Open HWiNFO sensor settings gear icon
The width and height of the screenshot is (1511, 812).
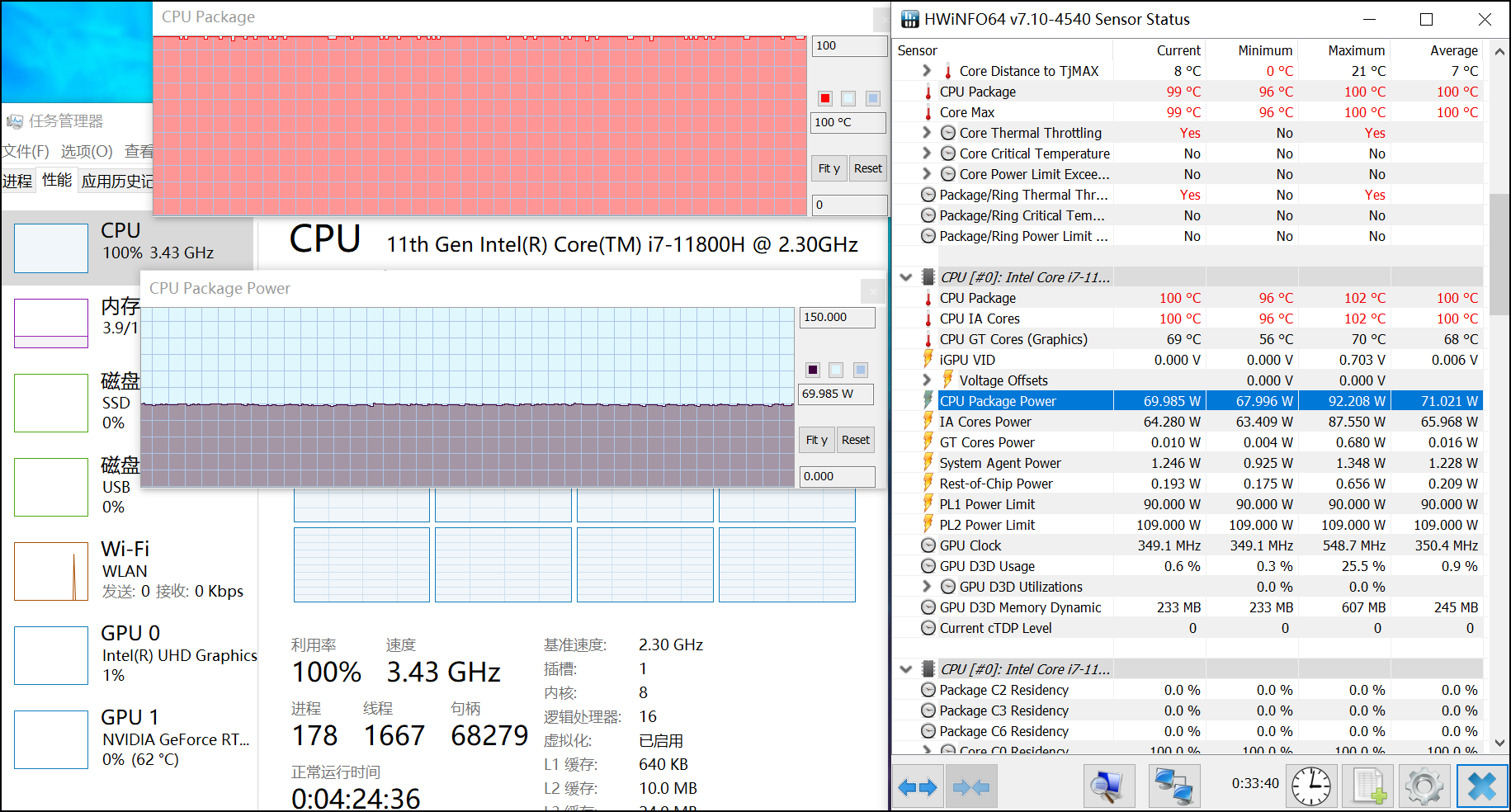[1424, 786]
